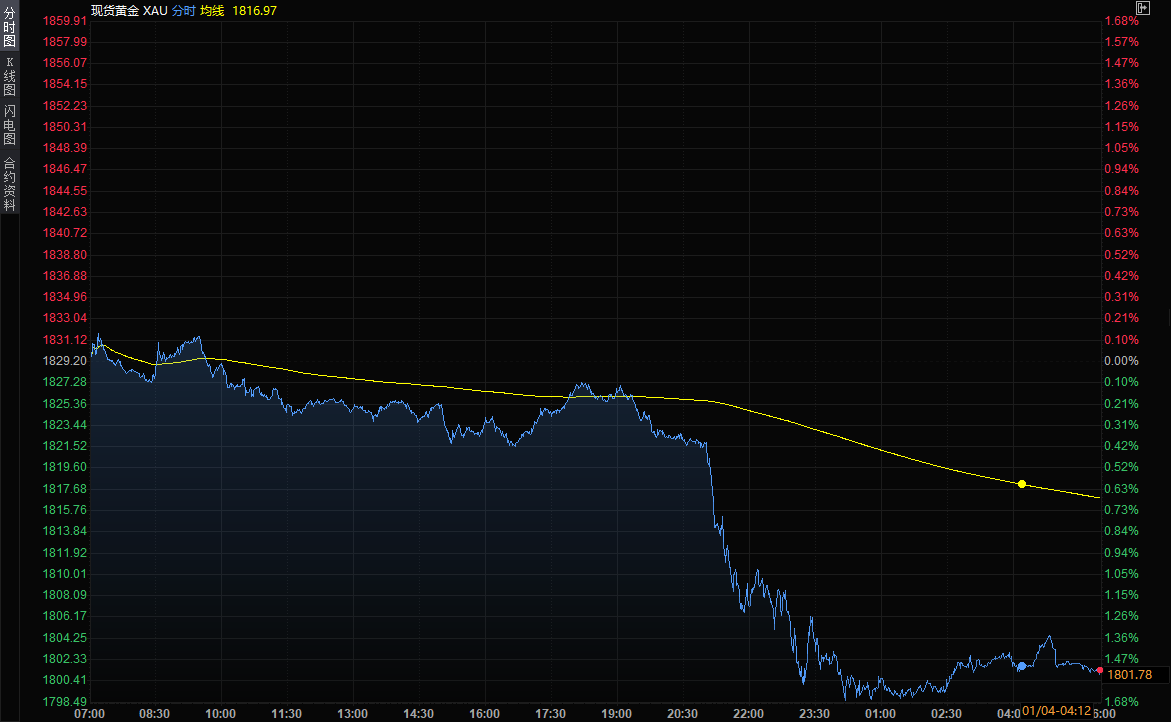1171x722 pixels.
Task: Click the 07:00 time axis label
Action: click(90, 713)
